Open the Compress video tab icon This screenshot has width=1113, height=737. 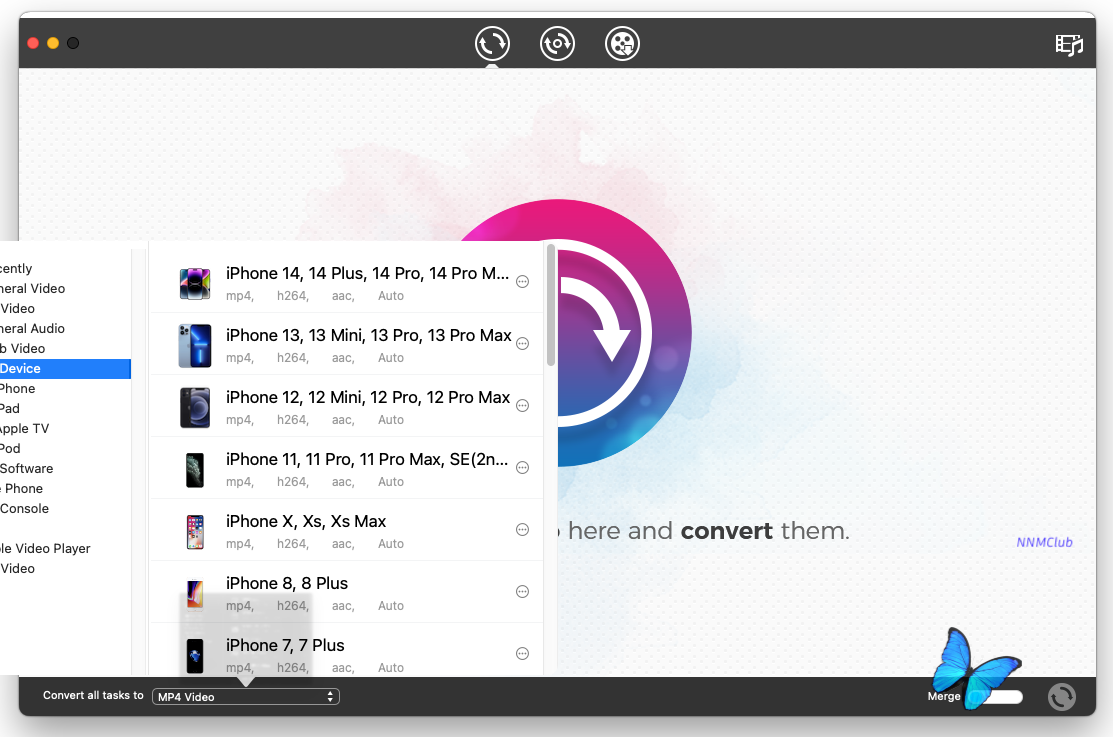coord(557,44)
